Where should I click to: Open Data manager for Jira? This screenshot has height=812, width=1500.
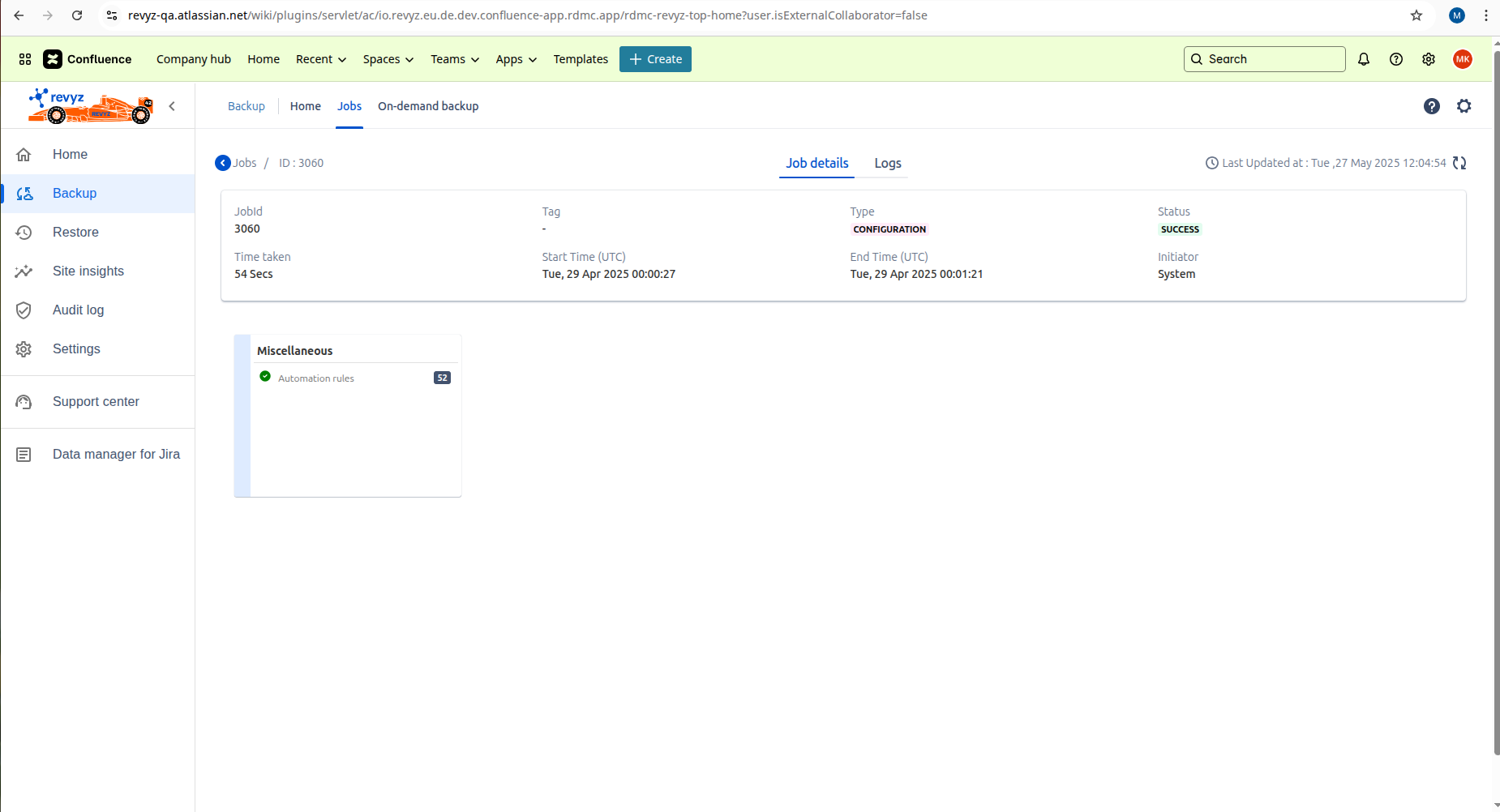pos(116,454)
